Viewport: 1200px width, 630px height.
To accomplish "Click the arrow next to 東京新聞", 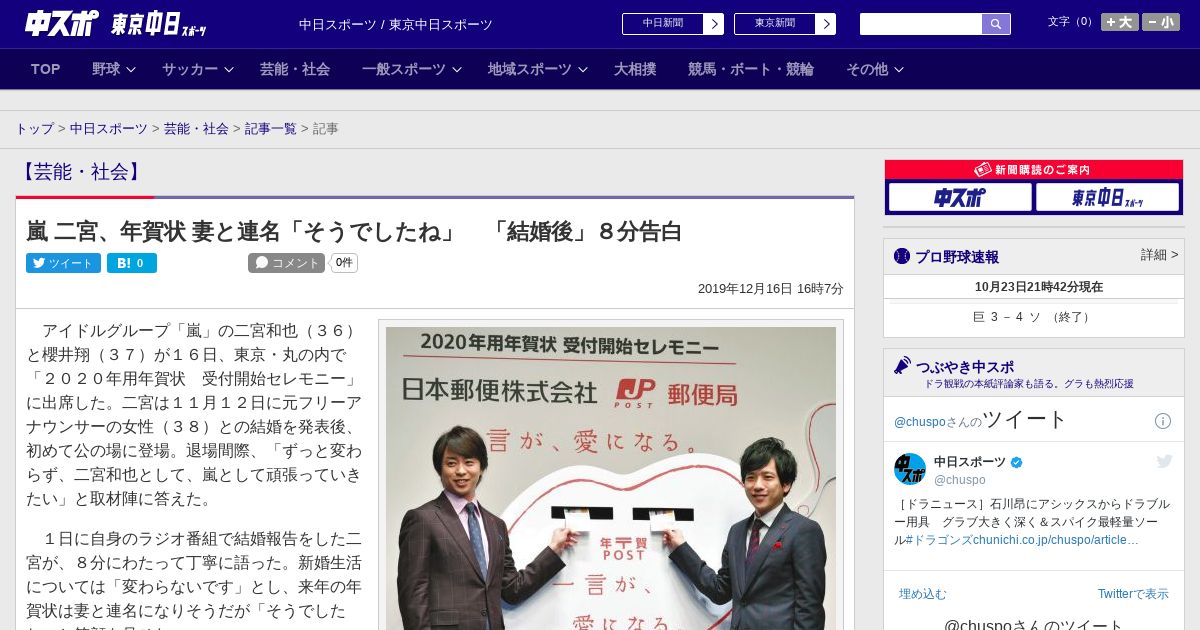I will coord(826,24).
